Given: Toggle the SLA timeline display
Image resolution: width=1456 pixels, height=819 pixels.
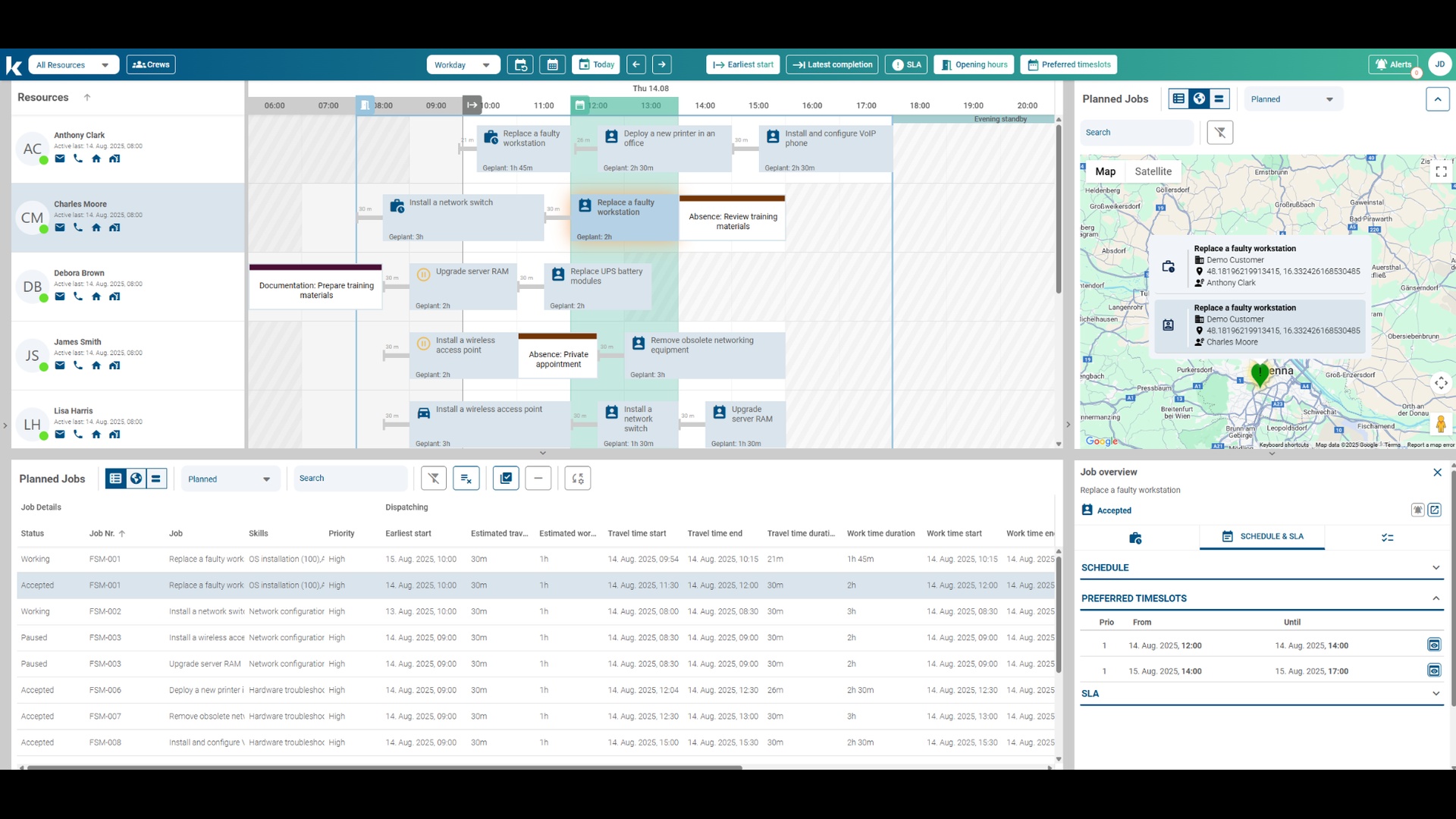Looking at the screenshot, I should click(x=907, y=64).
